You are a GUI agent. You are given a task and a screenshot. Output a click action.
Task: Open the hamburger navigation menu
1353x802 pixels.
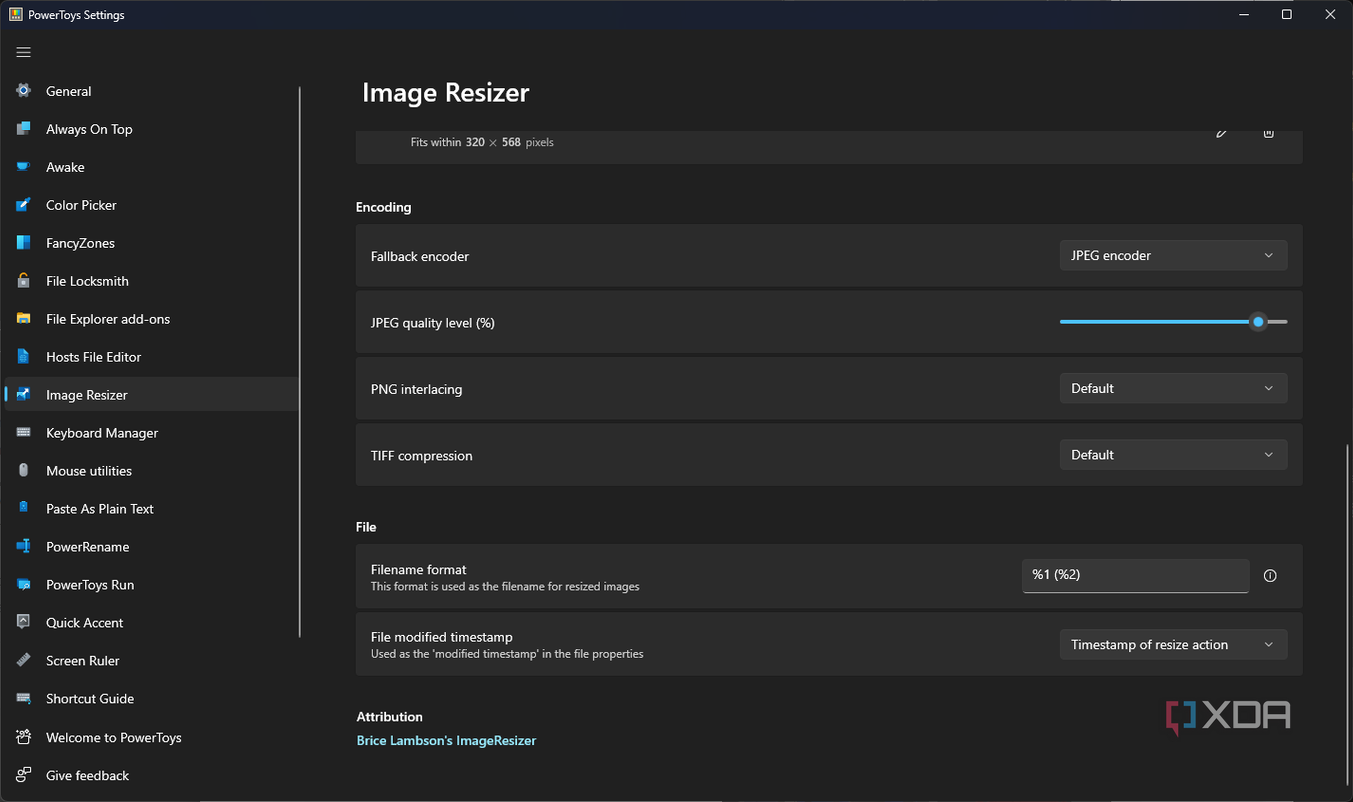click(x=24, y=52)
